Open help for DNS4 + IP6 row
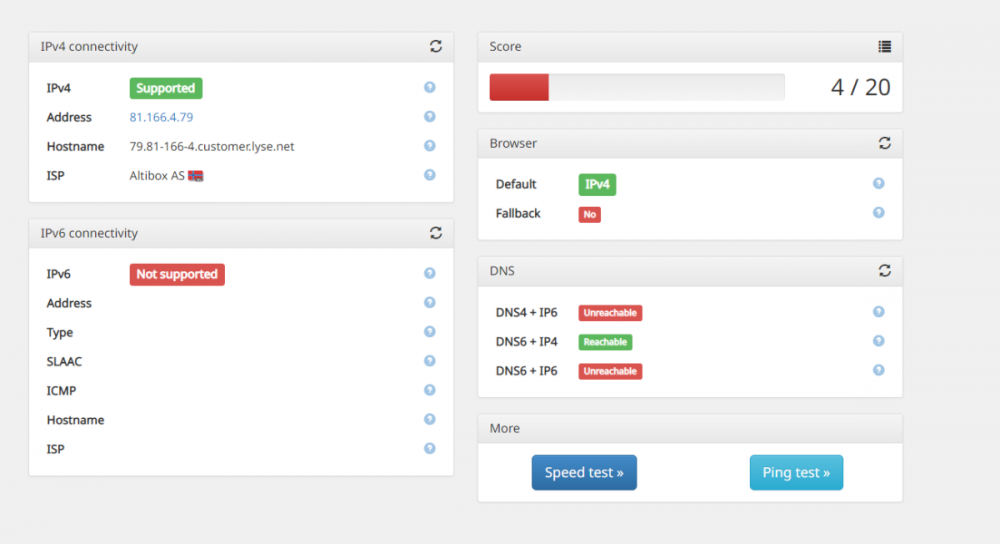 878,312
